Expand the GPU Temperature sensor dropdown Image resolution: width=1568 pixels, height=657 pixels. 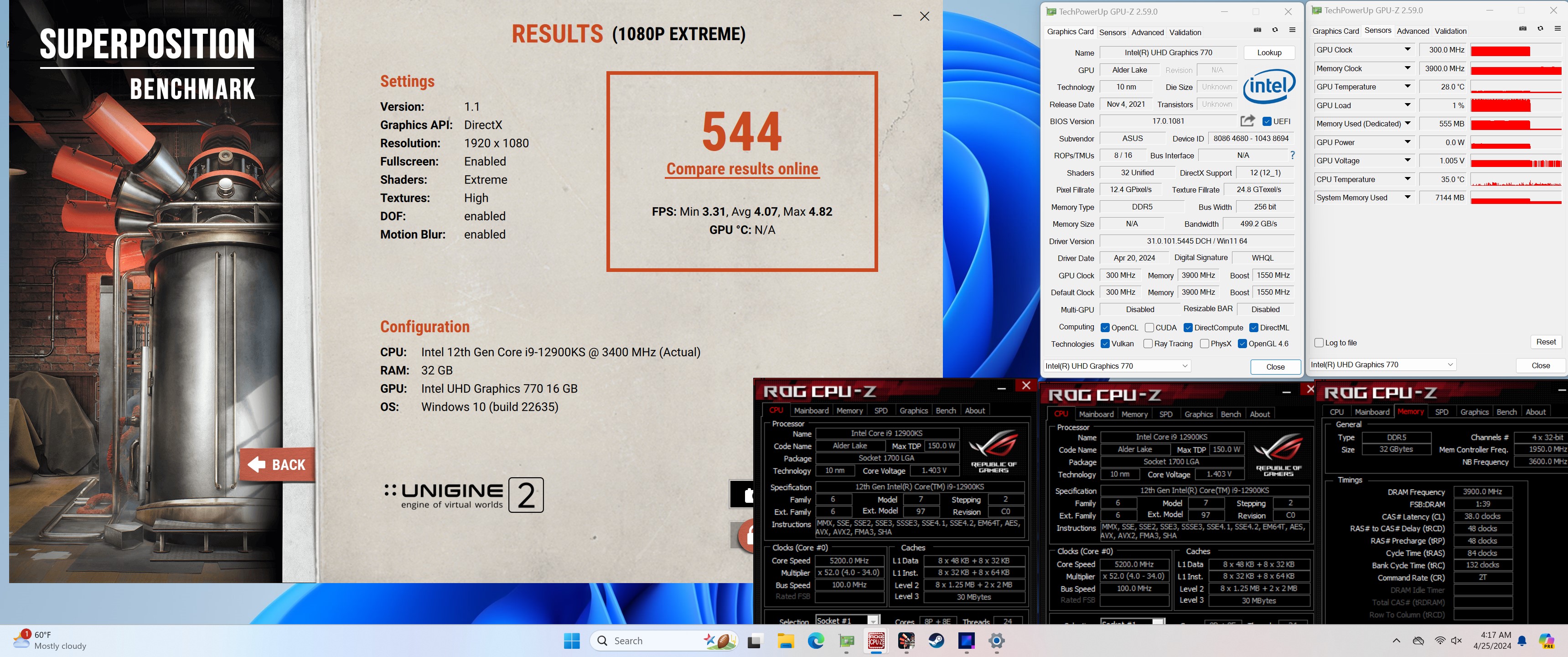tap(1408, 87)
